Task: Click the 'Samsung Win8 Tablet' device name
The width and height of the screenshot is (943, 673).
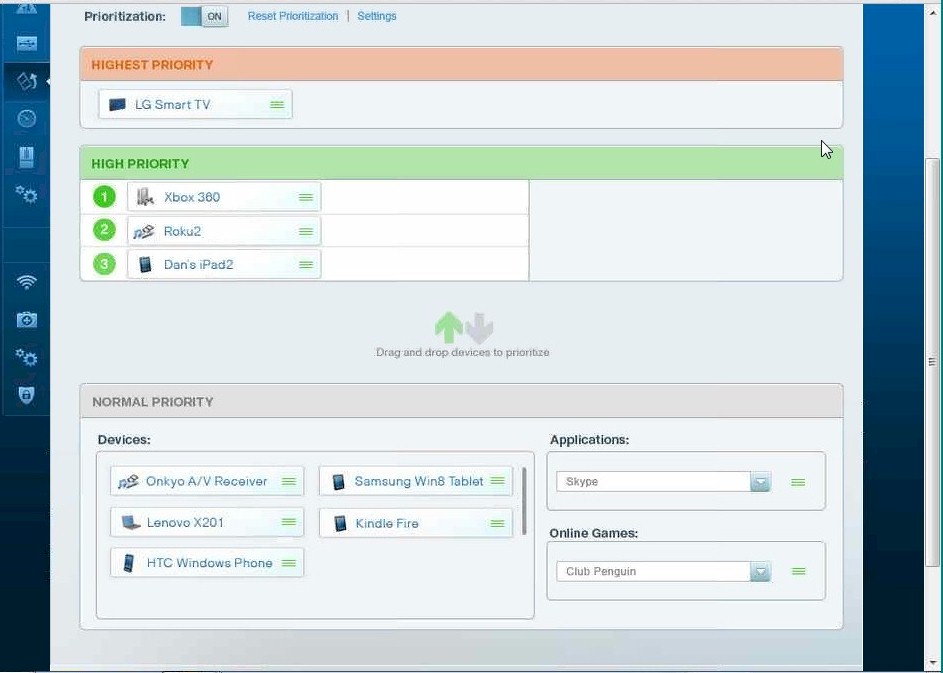Action: (419, 481)
